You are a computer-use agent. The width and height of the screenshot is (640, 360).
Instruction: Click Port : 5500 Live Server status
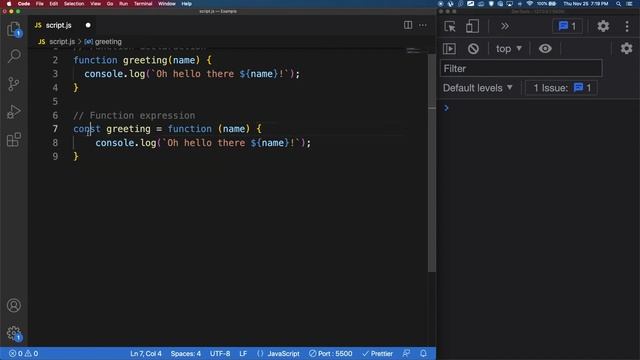pos(331,353)
